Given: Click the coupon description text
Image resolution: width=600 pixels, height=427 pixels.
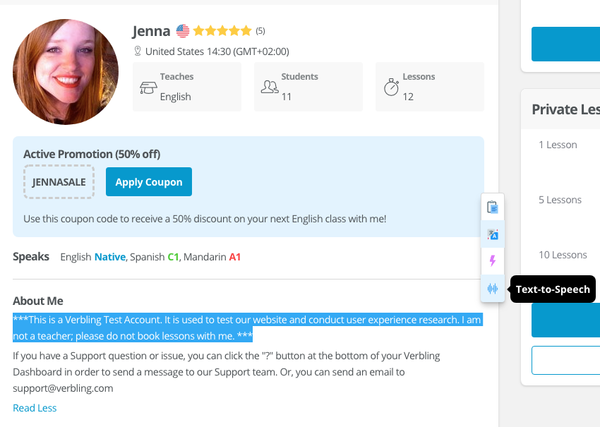Looking at the screenshot, I should point(205,219).
